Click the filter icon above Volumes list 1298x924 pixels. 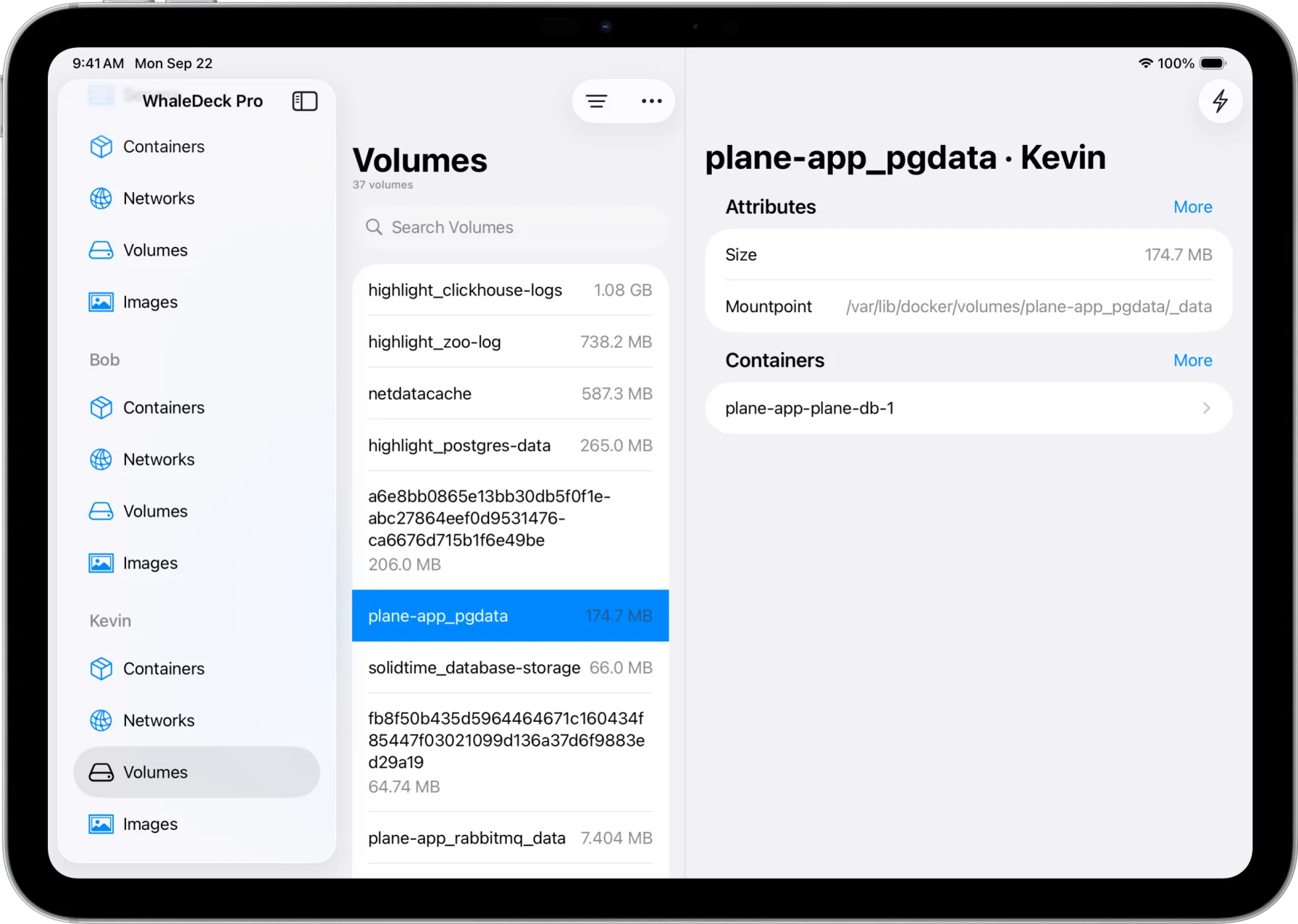tap(596, 101)
